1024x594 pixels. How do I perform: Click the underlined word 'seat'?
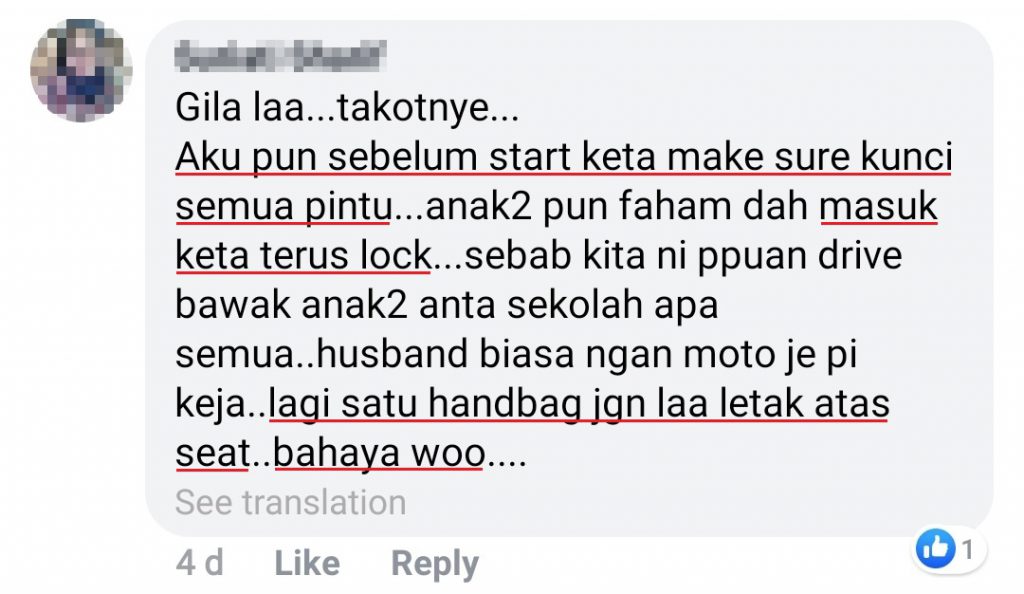(x=213, y=453)
